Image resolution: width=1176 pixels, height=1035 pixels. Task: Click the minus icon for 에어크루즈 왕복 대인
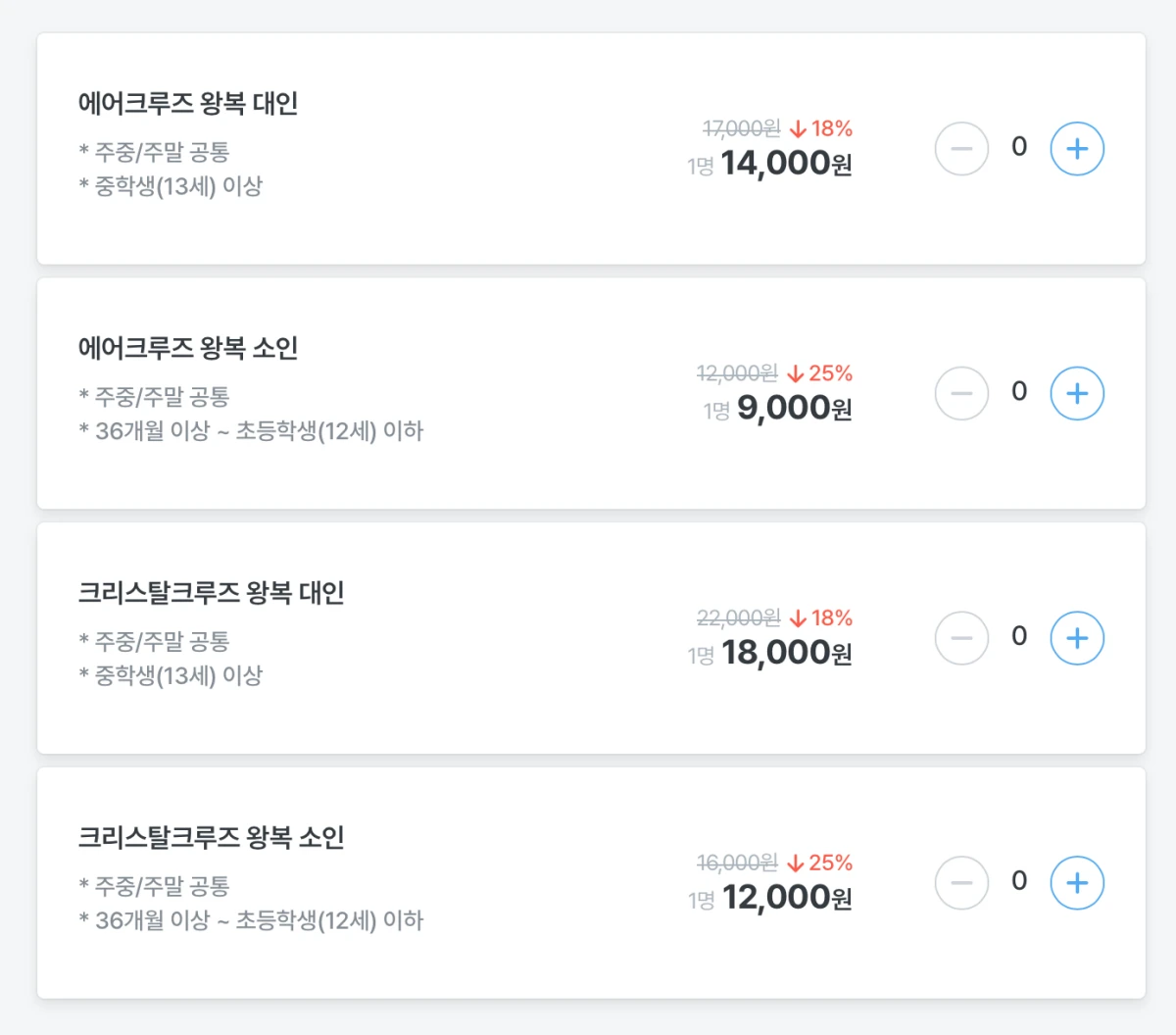[961, 148]
